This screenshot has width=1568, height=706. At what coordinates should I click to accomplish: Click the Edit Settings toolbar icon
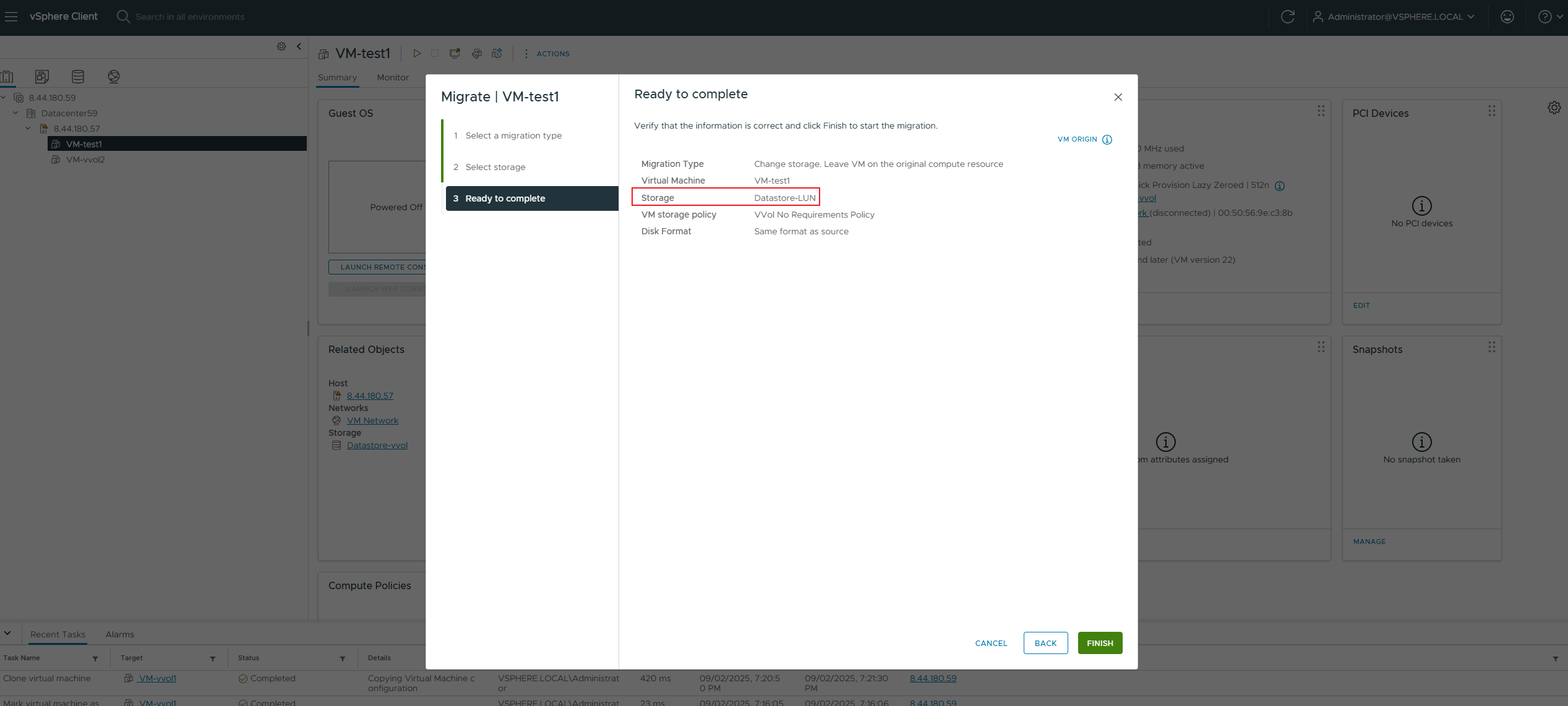[x=477, y=54]
